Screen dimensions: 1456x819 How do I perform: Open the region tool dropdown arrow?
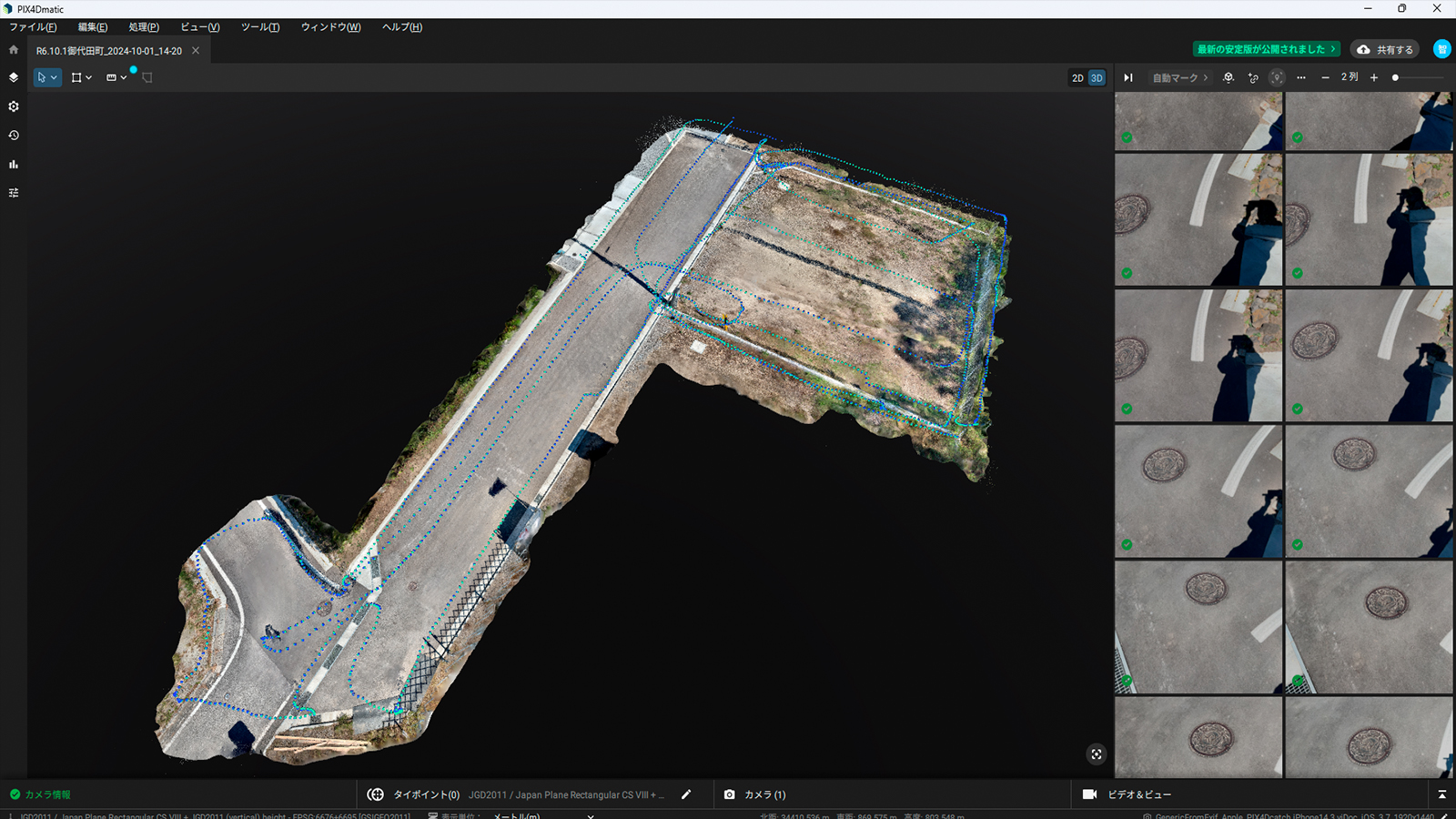[x=88, y=78]
